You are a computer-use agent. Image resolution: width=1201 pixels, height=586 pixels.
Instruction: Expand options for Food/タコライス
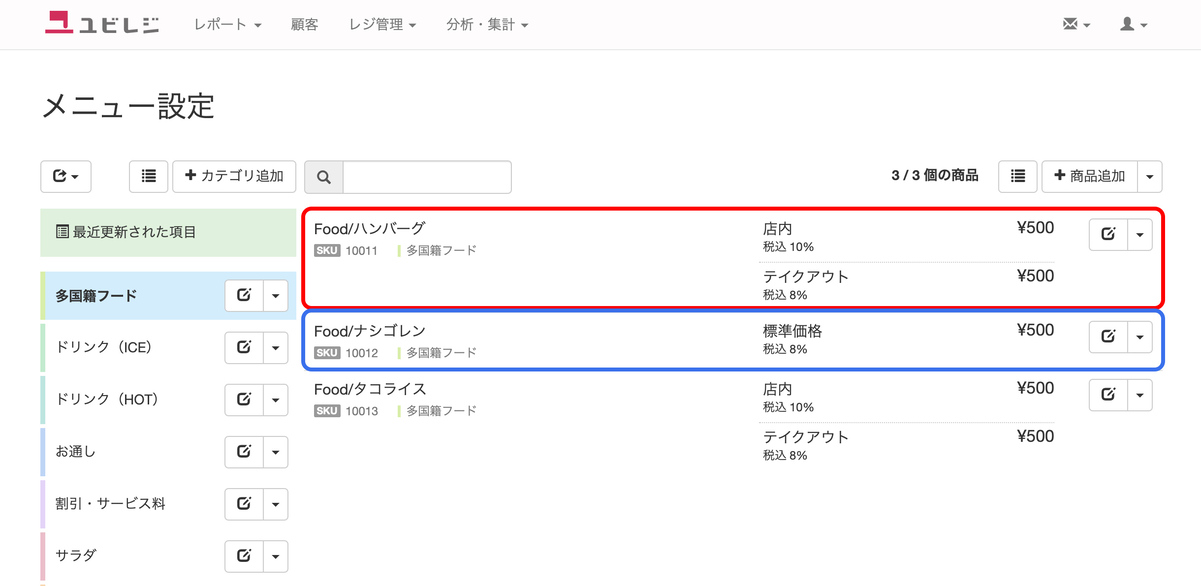click(1139, 395)
